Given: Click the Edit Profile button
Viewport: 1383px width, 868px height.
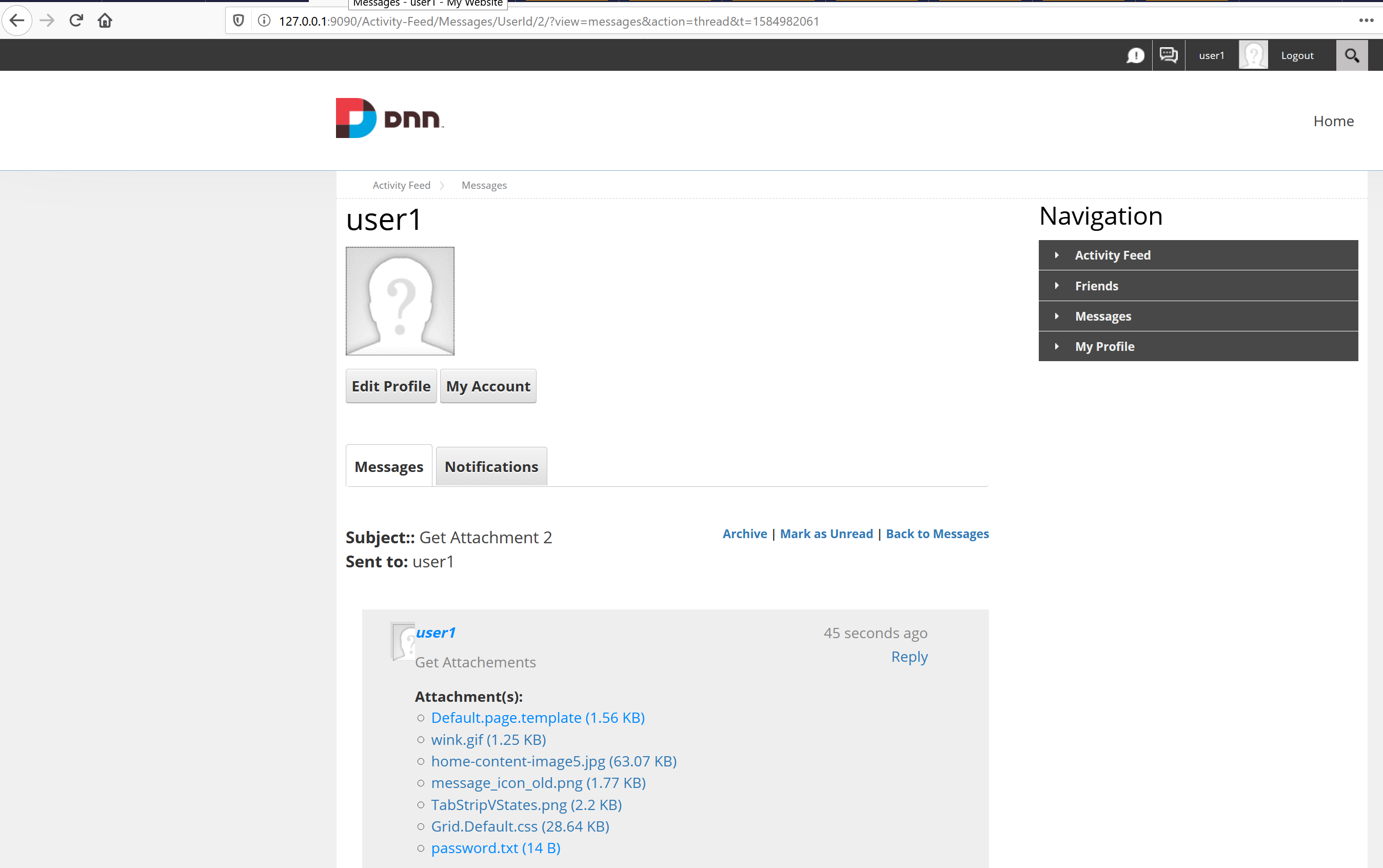Looking at the screenshot, I should (390, 386).
